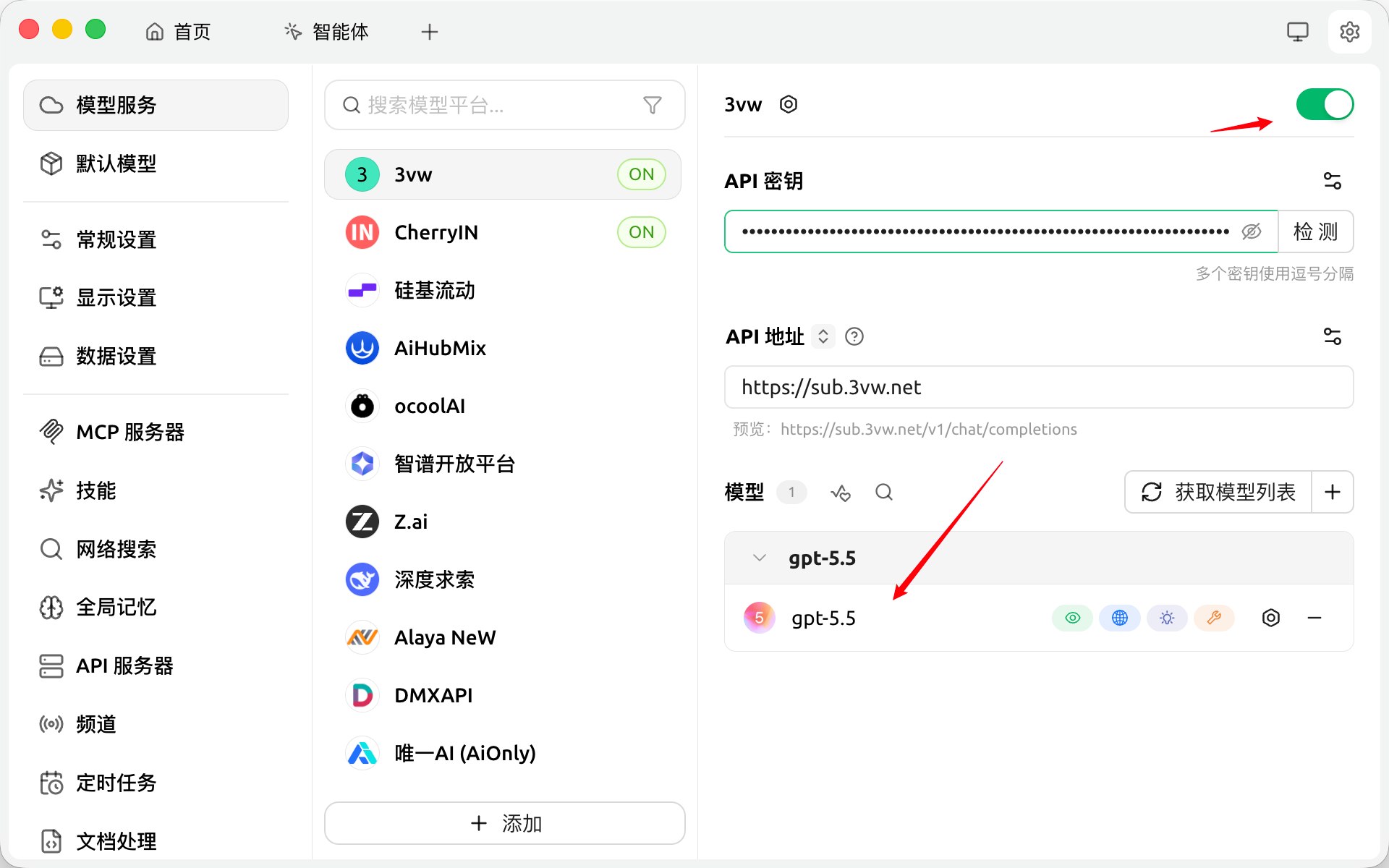Click the ocoolAI provider logo
Screen dimensions: 1389x868
(x=362, y=406)
